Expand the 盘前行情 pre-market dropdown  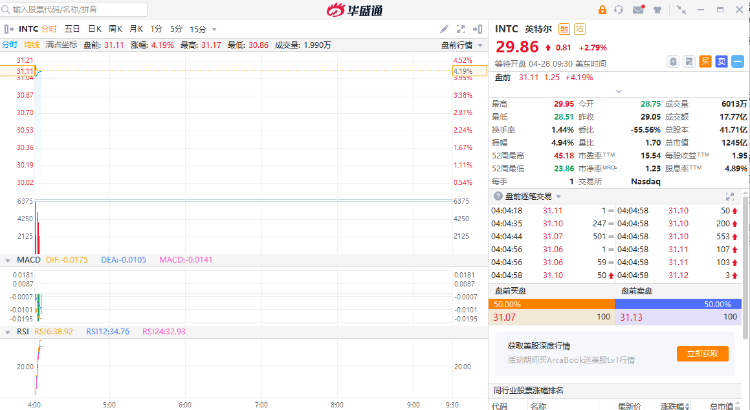point(462,45)
